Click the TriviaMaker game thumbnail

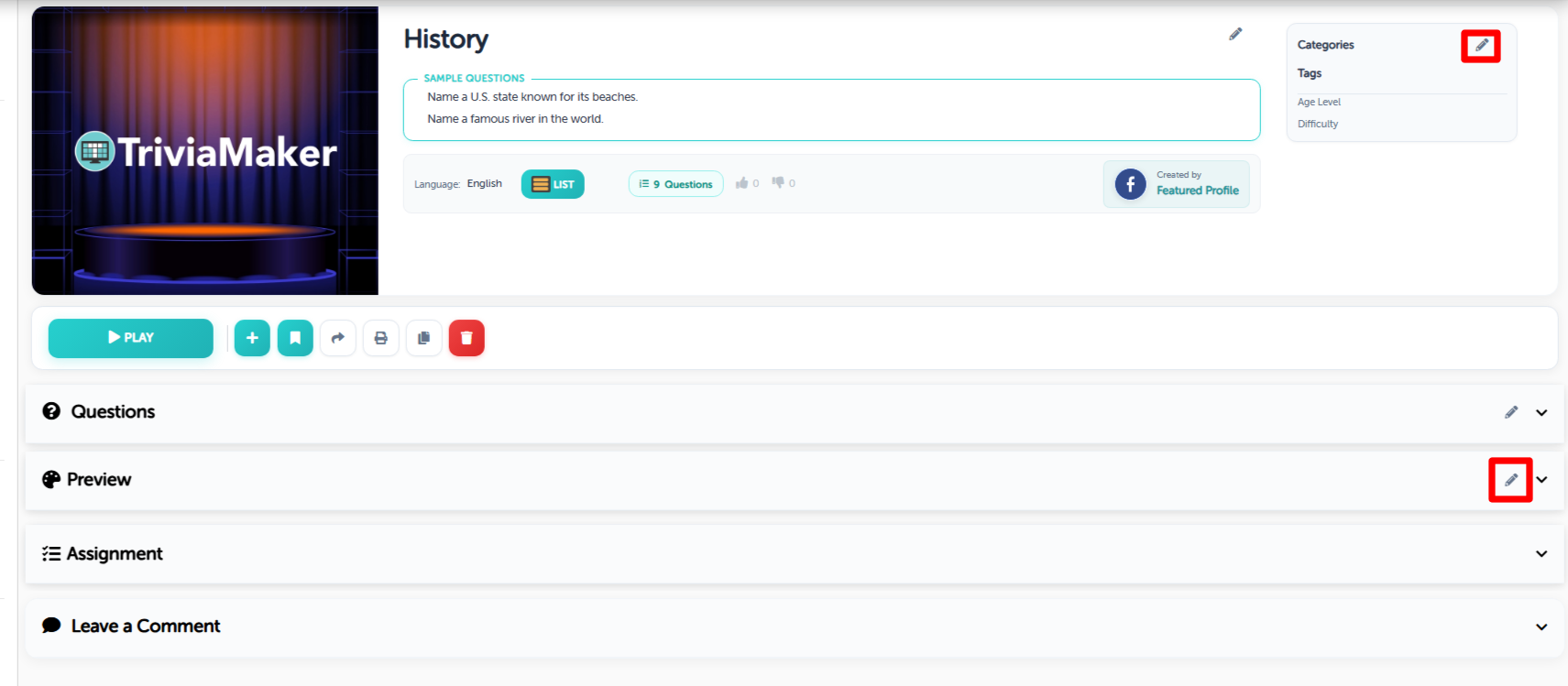(205, 151)
